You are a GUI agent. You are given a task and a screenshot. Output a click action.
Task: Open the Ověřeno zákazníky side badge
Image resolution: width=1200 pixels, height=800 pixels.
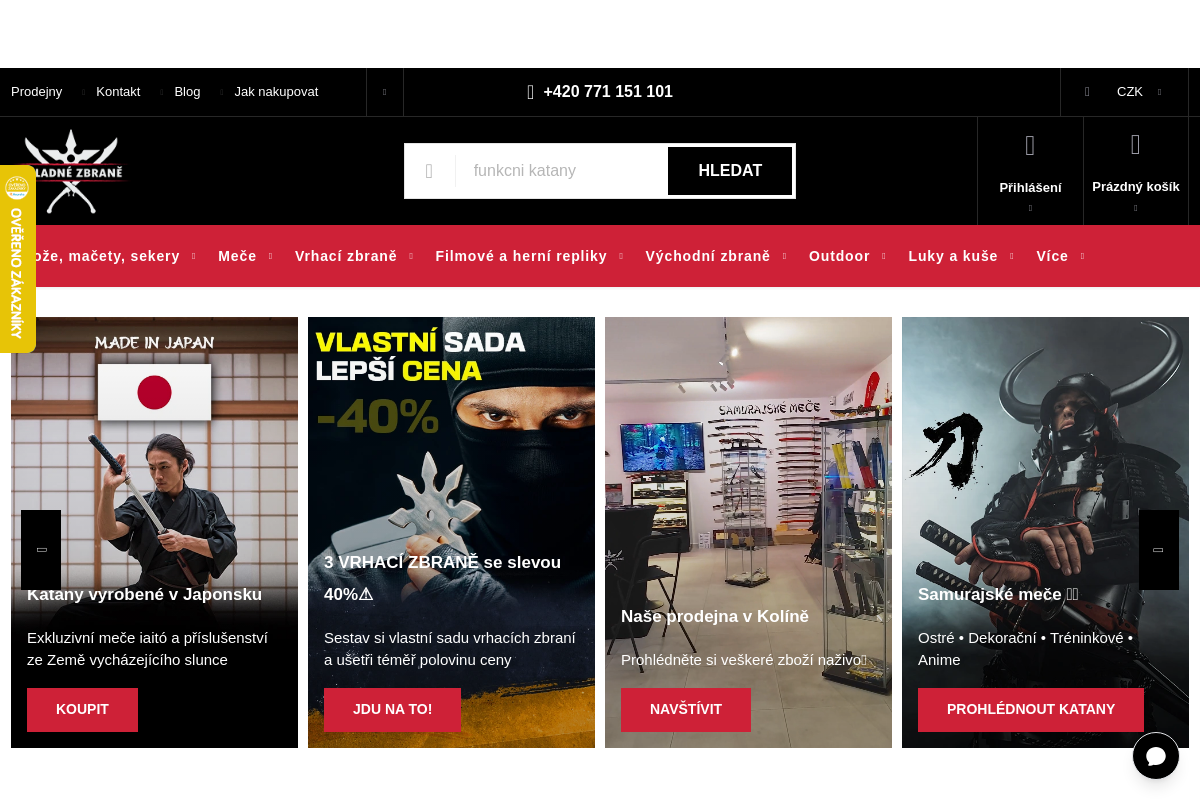point(17,259)
